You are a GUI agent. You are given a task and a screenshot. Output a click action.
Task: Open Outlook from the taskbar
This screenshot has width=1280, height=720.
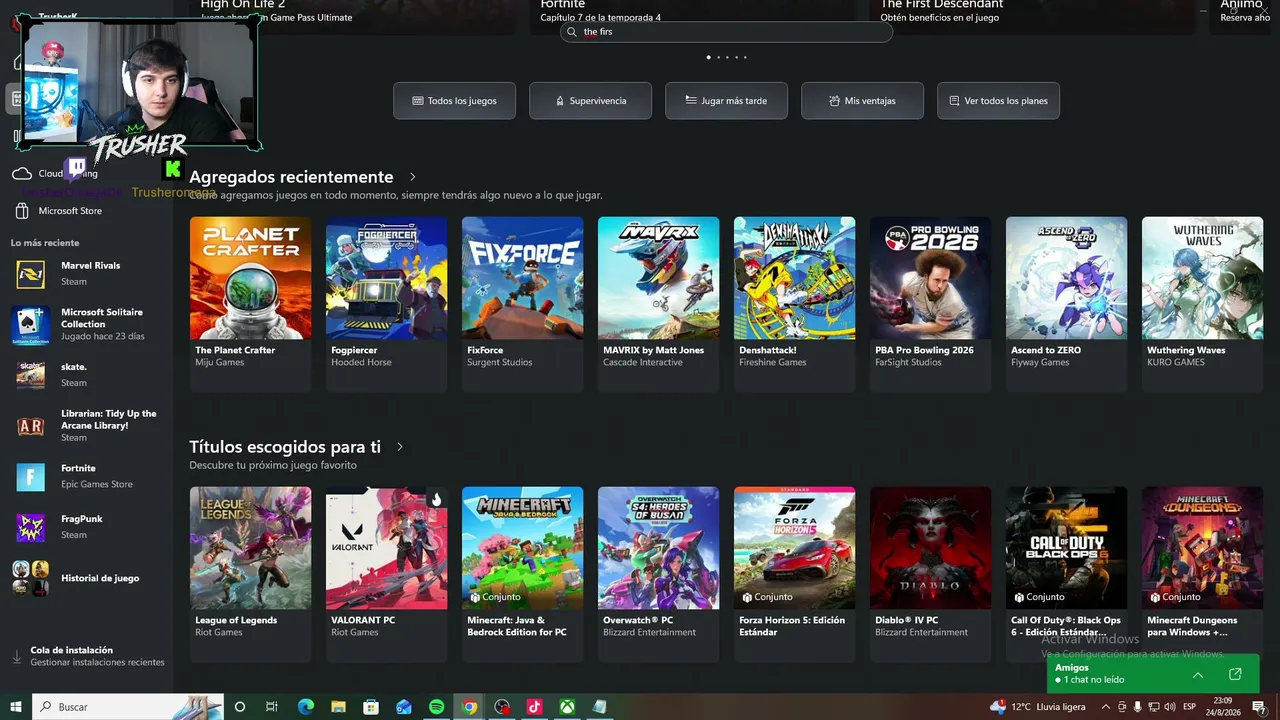(x=404, y=707)
